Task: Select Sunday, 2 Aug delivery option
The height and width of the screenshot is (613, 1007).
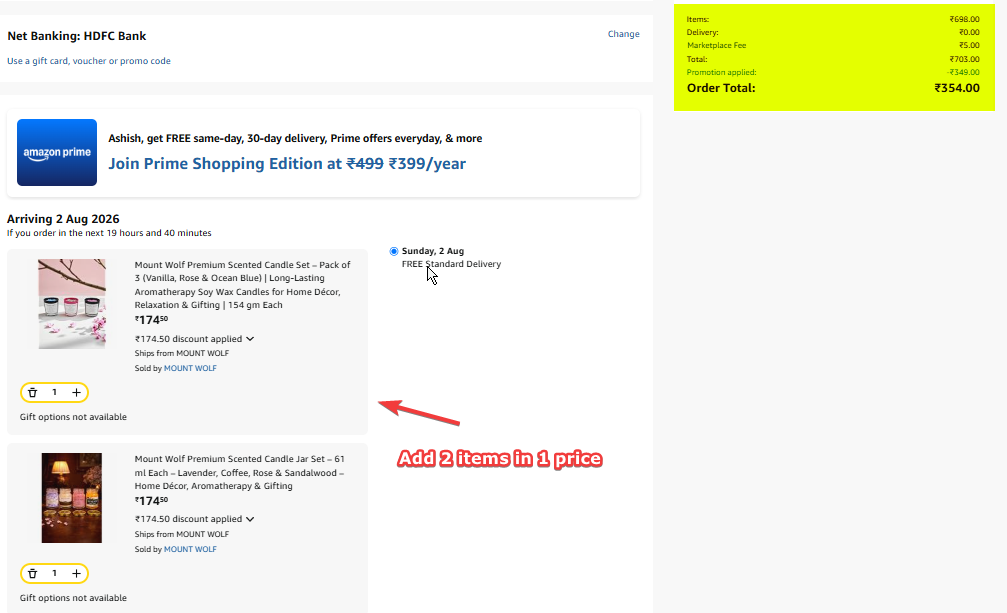Action: tap(394, 251)
